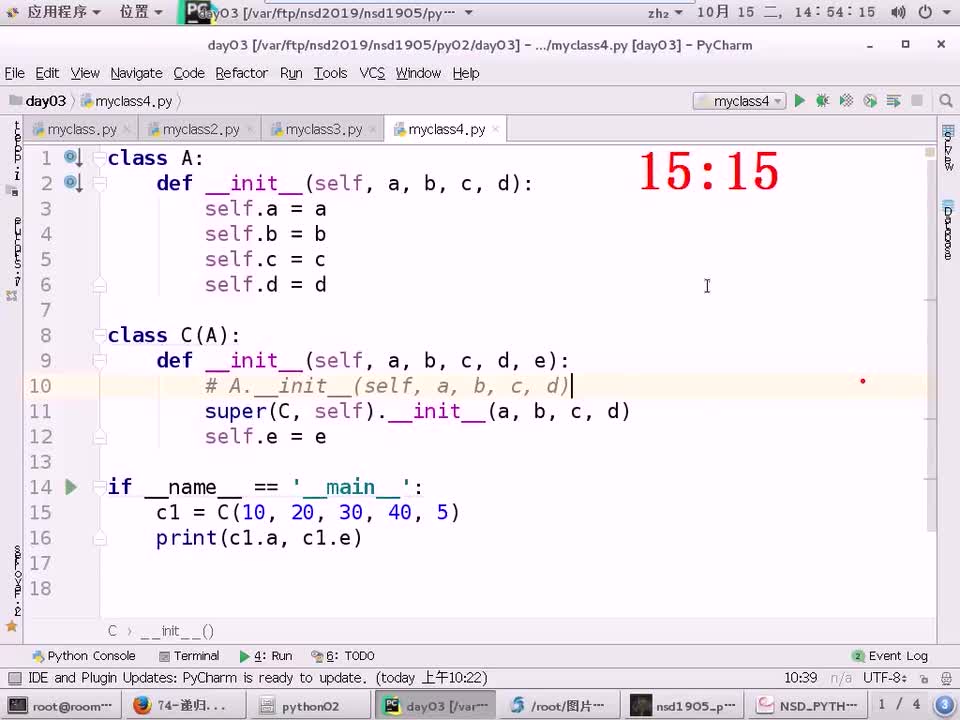Screen dimensions: 960x720
Task: Collapse the if __name__ fold on line 14
Action: click(x=100, y=487)
